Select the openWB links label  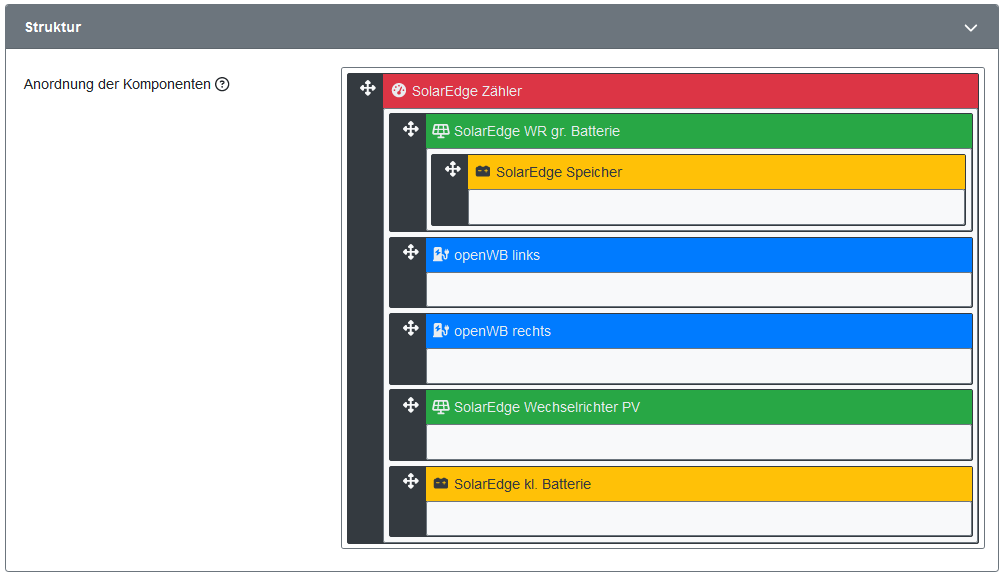[x=497, y=255]
